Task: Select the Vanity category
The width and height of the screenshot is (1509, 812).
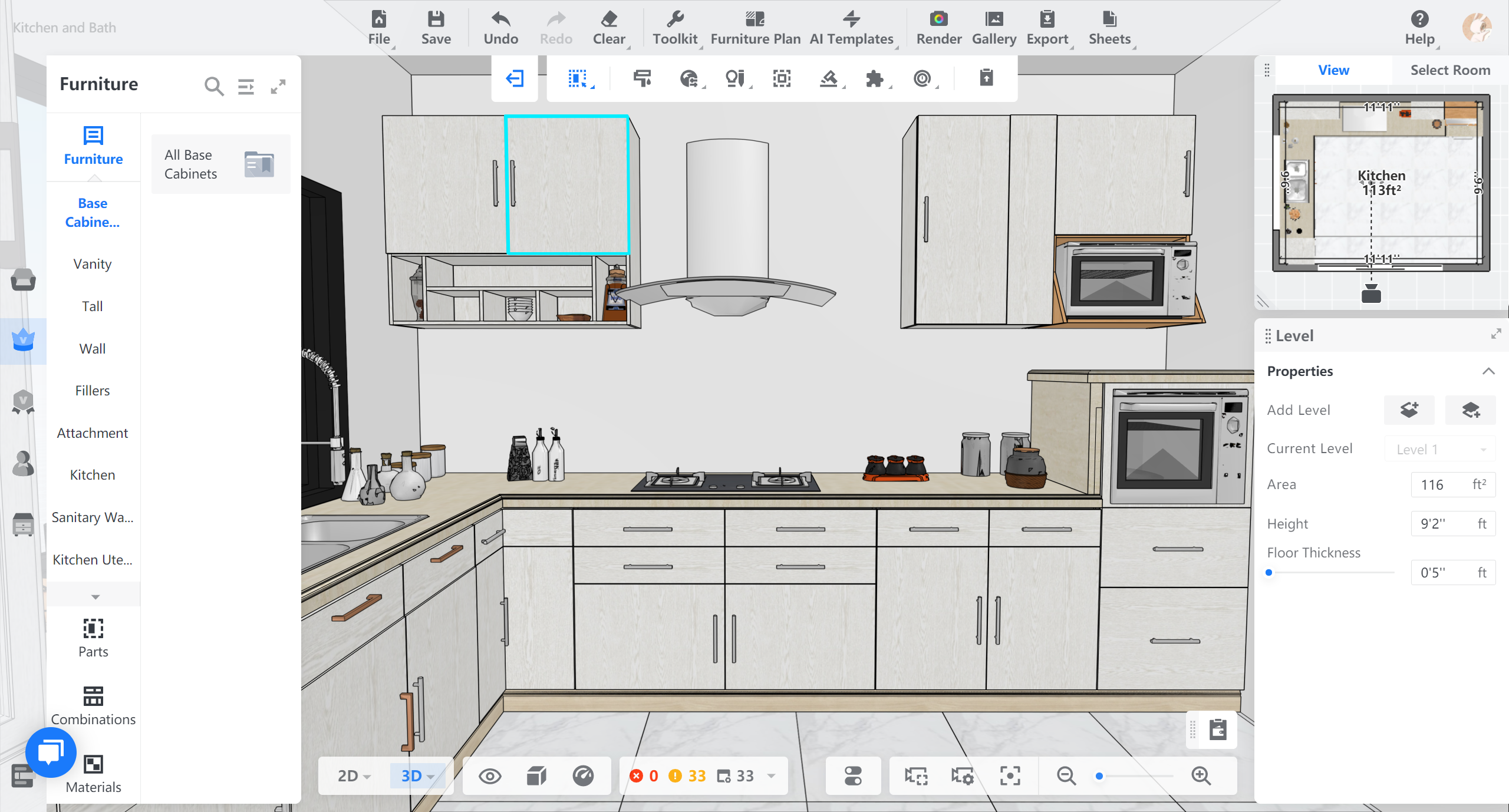Action: 93,264
